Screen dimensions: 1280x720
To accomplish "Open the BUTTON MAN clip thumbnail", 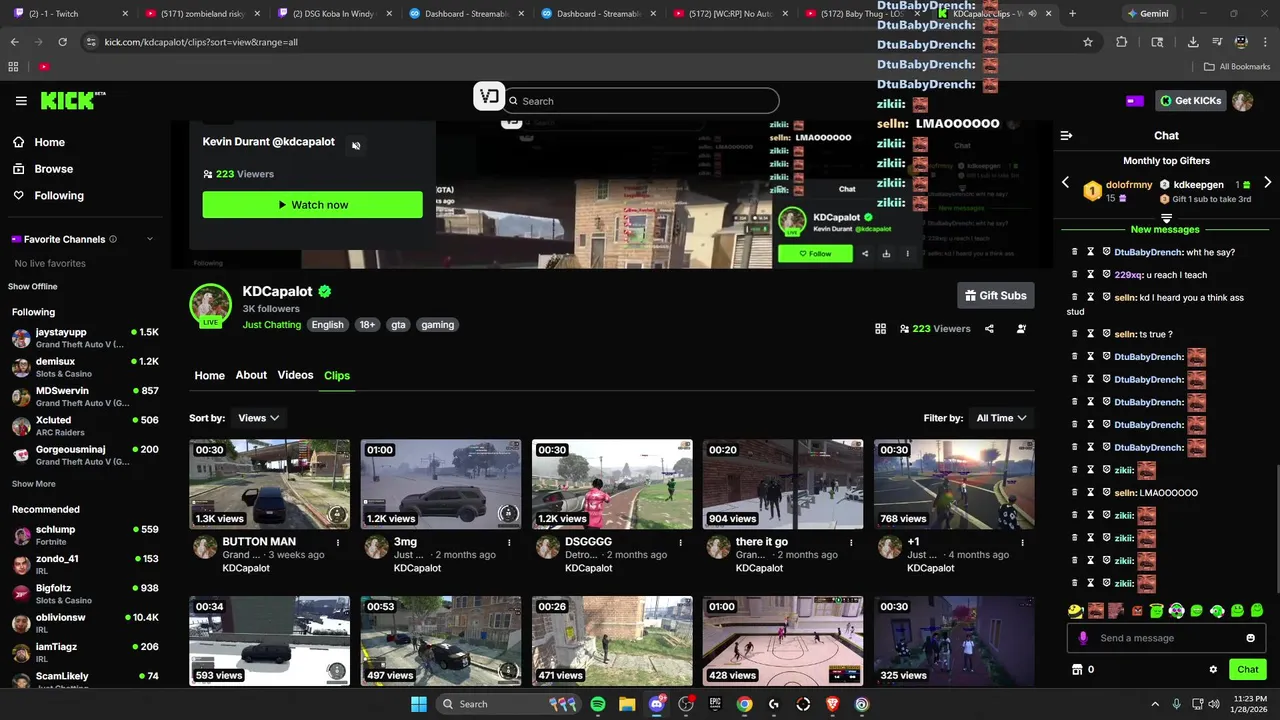I will coord(270,484).
